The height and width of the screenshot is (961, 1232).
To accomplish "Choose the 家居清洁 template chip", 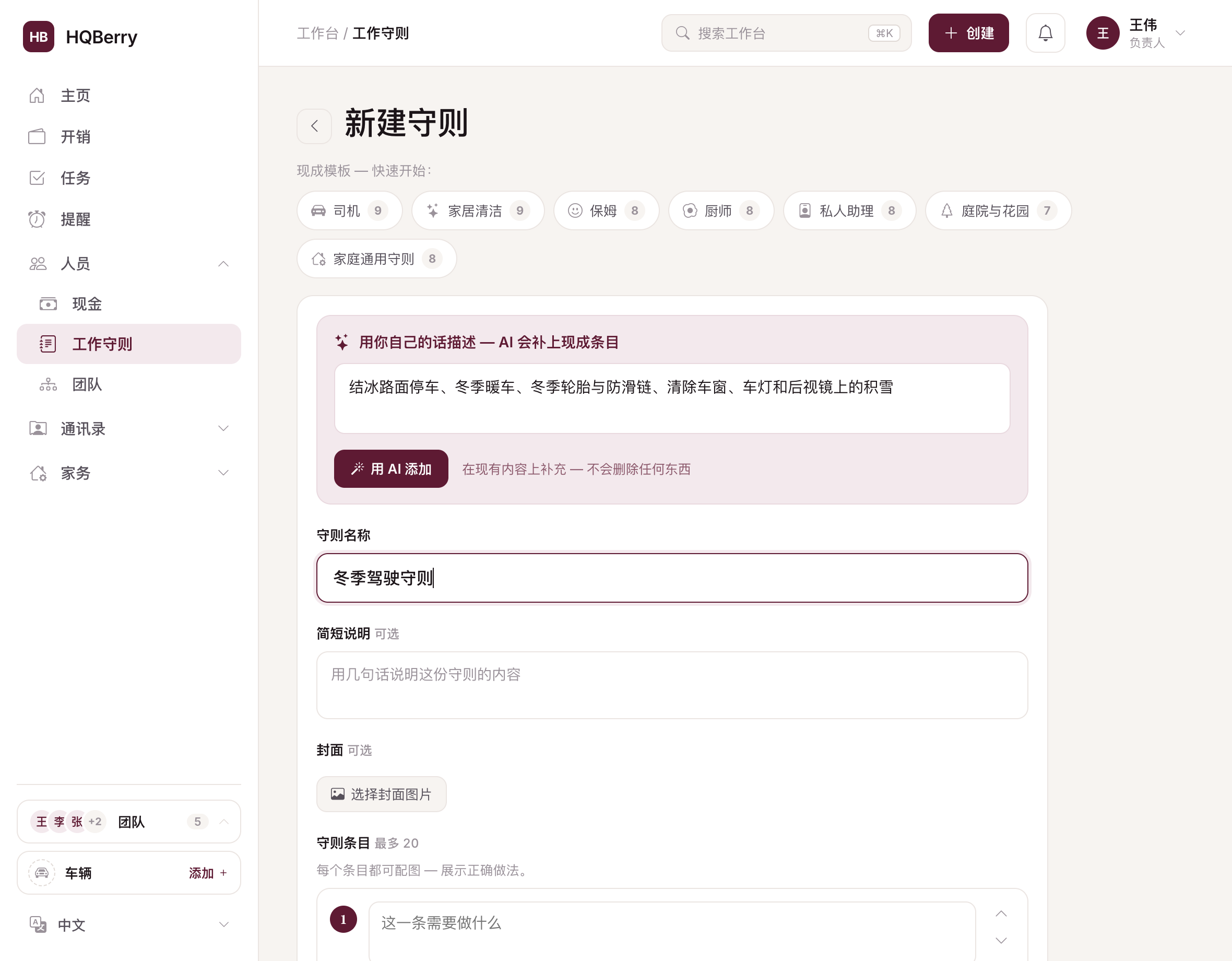I will click(x=478, y=210).
